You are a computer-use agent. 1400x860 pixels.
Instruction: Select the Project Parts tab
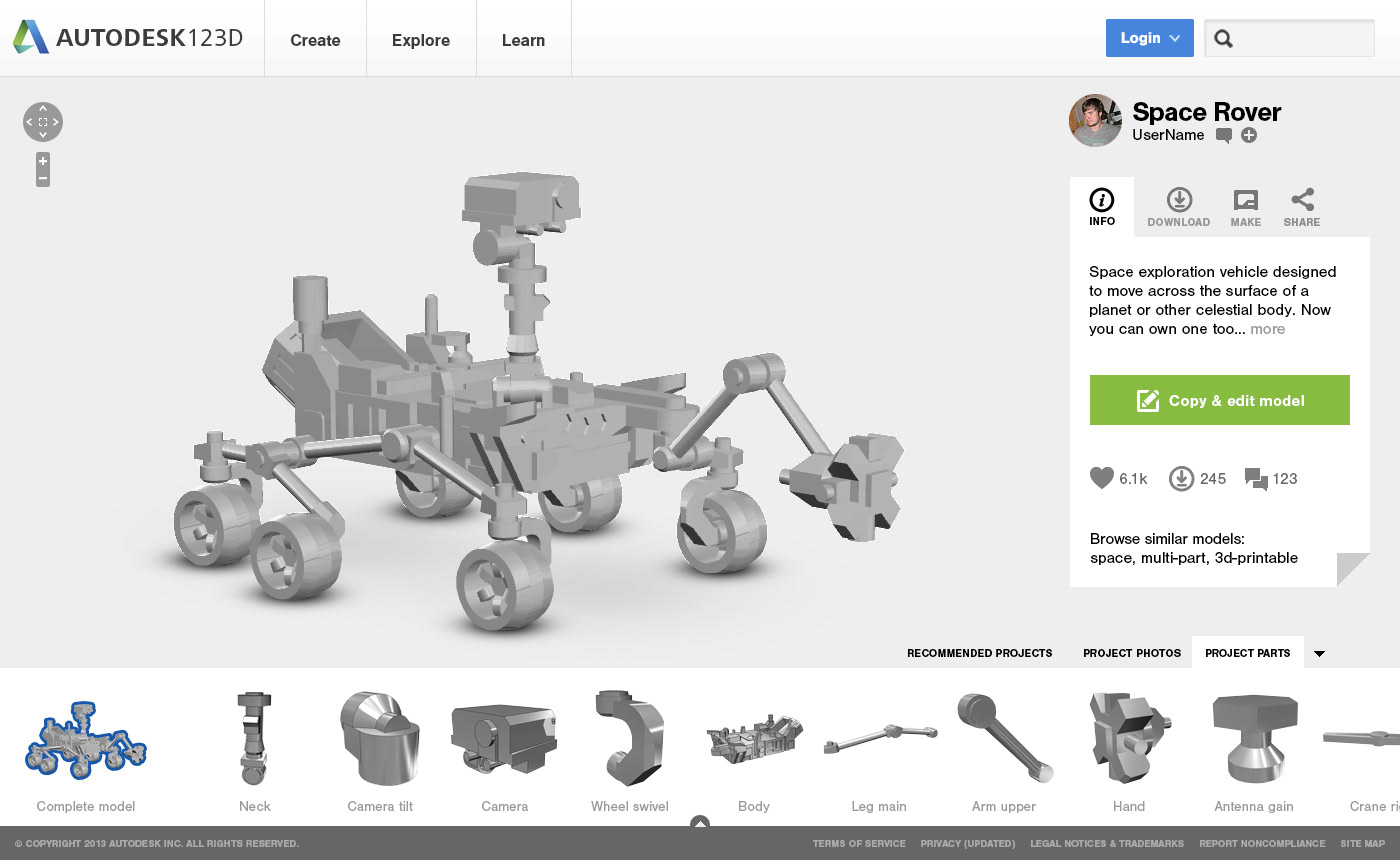[x=1248, y=653]
